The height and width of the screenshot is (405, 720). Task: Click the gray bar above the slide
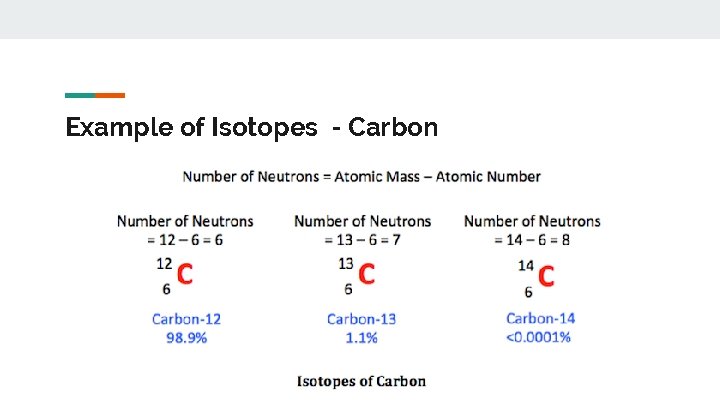pyautogui.click(x=360, y=19)
